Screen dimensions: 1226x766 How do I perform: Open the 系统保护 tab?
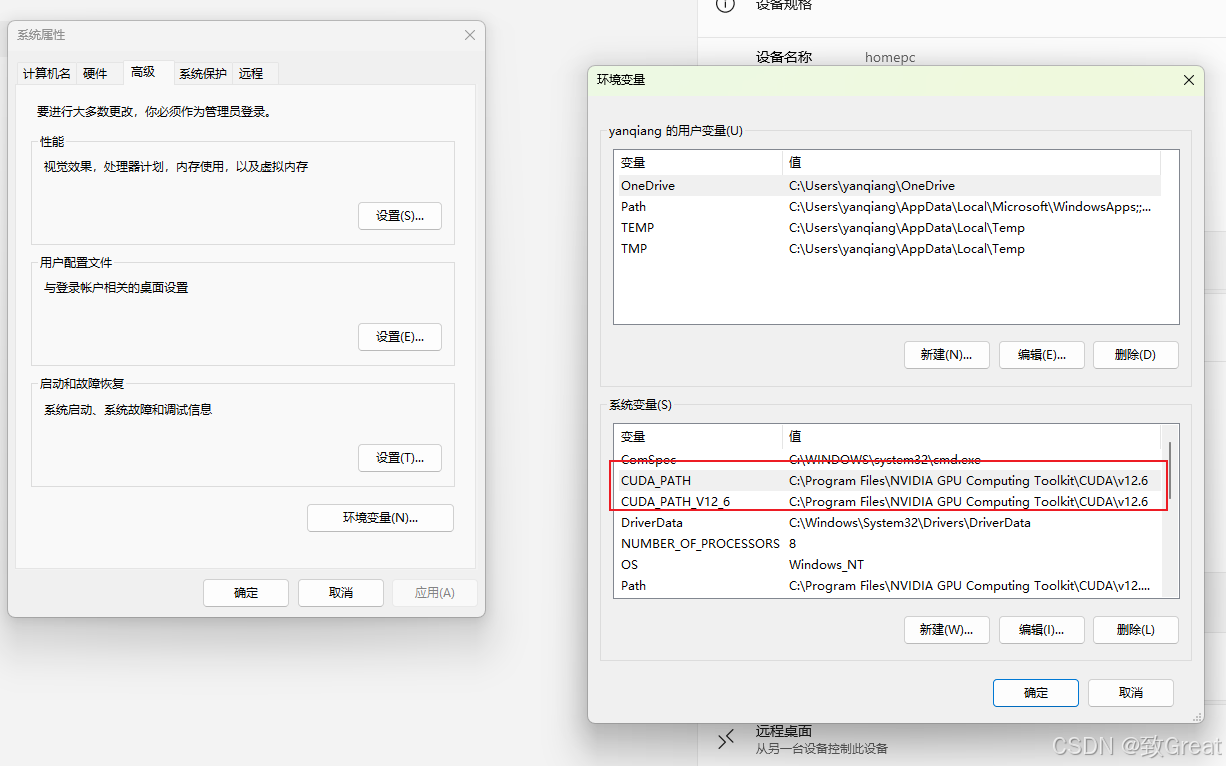coord(203,73)
